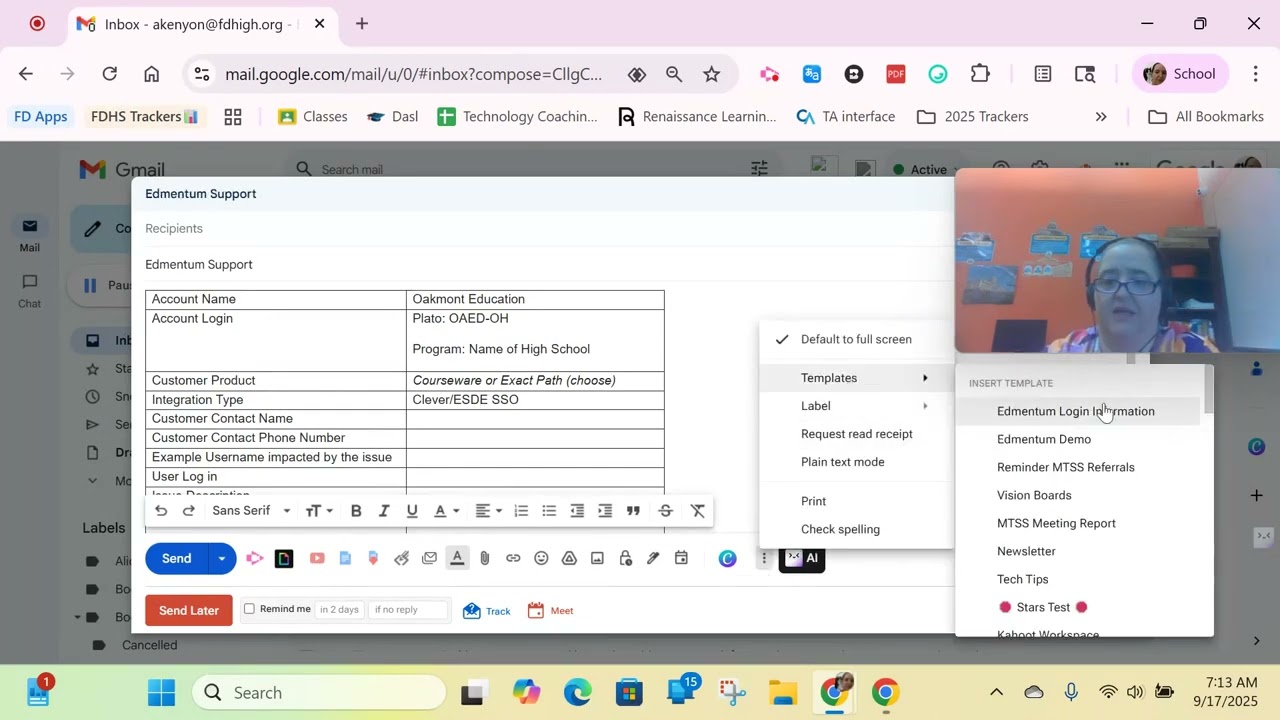Open Windows Start menu on taskbar

[x=161, y=692]
